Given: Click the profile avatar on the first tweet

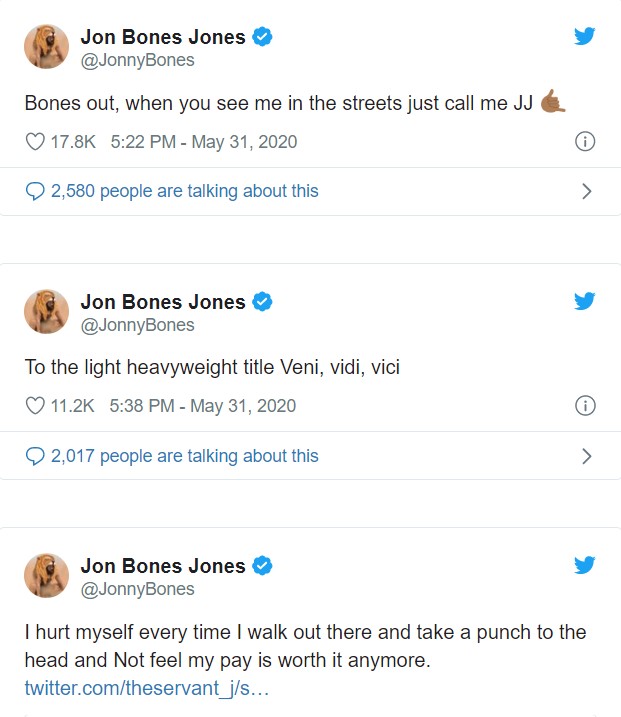Looking at the screenshot, I should 46,48.
